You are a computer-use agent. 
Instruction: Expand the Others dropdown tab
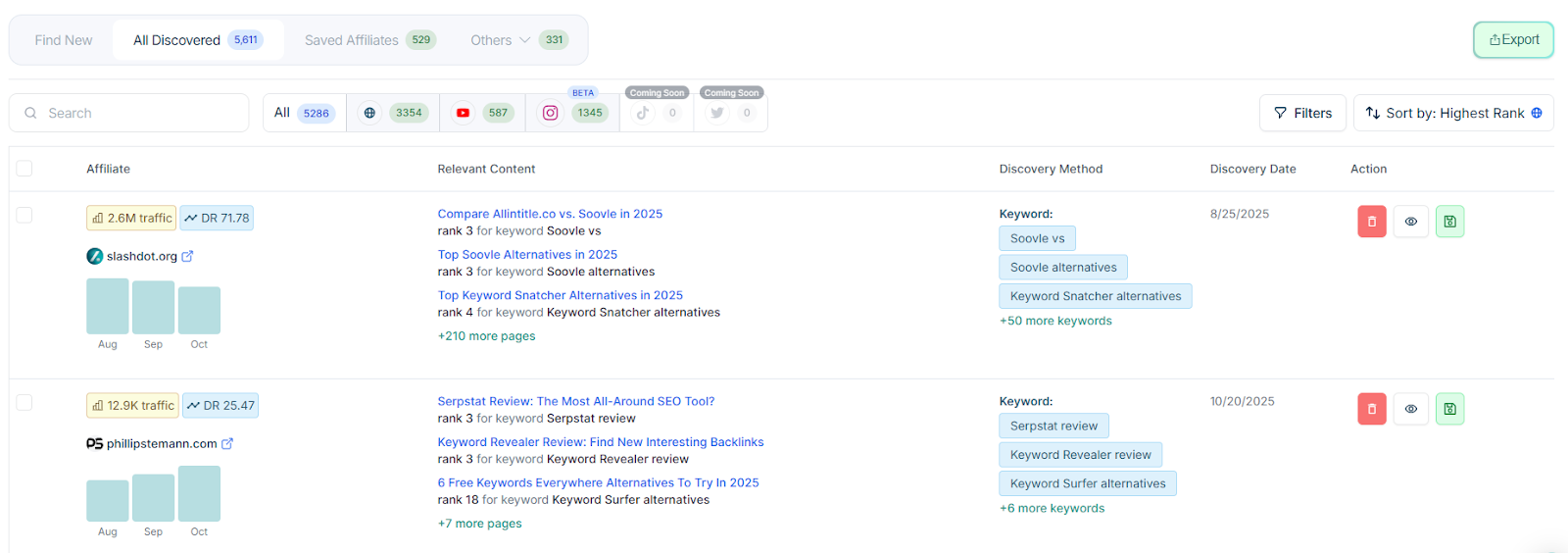(501, 40)
